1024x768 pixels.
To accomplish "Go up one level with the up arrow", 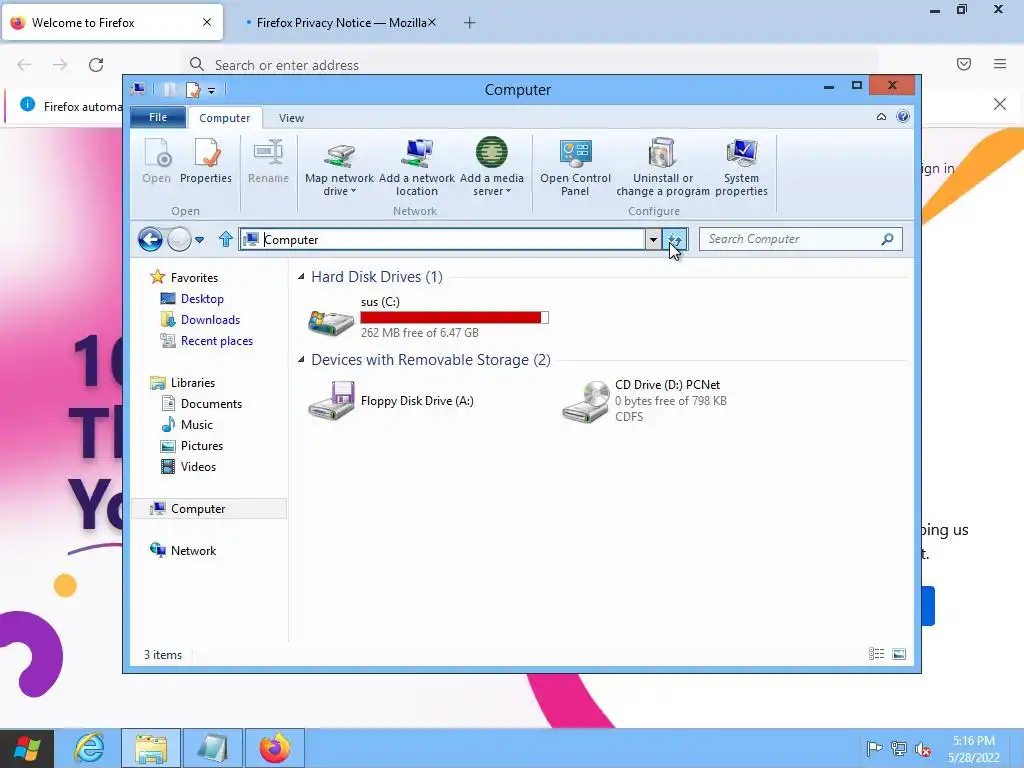I will (225, 240).
